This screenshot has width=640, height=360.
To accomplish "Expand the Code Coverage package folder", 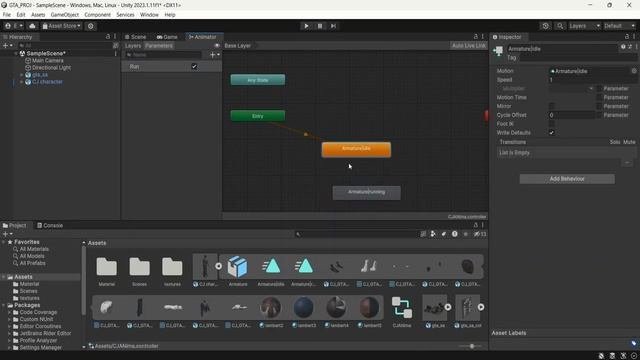I will point(9,312).
